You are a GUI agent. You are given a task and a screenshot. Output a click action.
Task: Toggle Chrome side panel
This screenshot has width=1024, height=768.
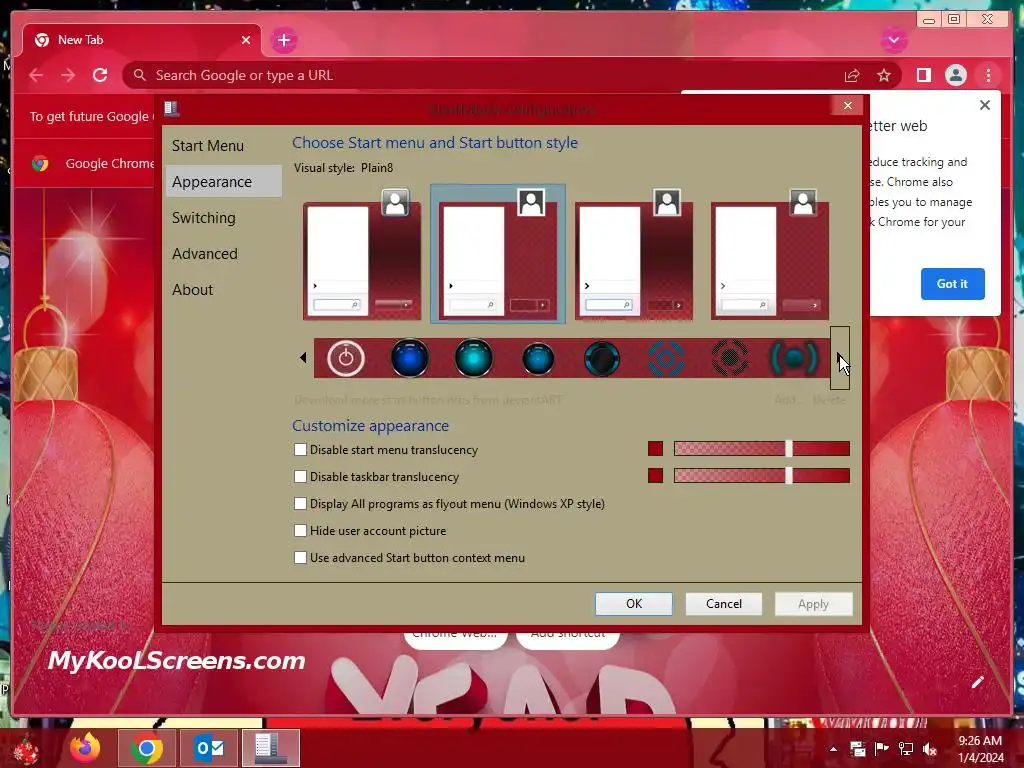tap(923, 75)
